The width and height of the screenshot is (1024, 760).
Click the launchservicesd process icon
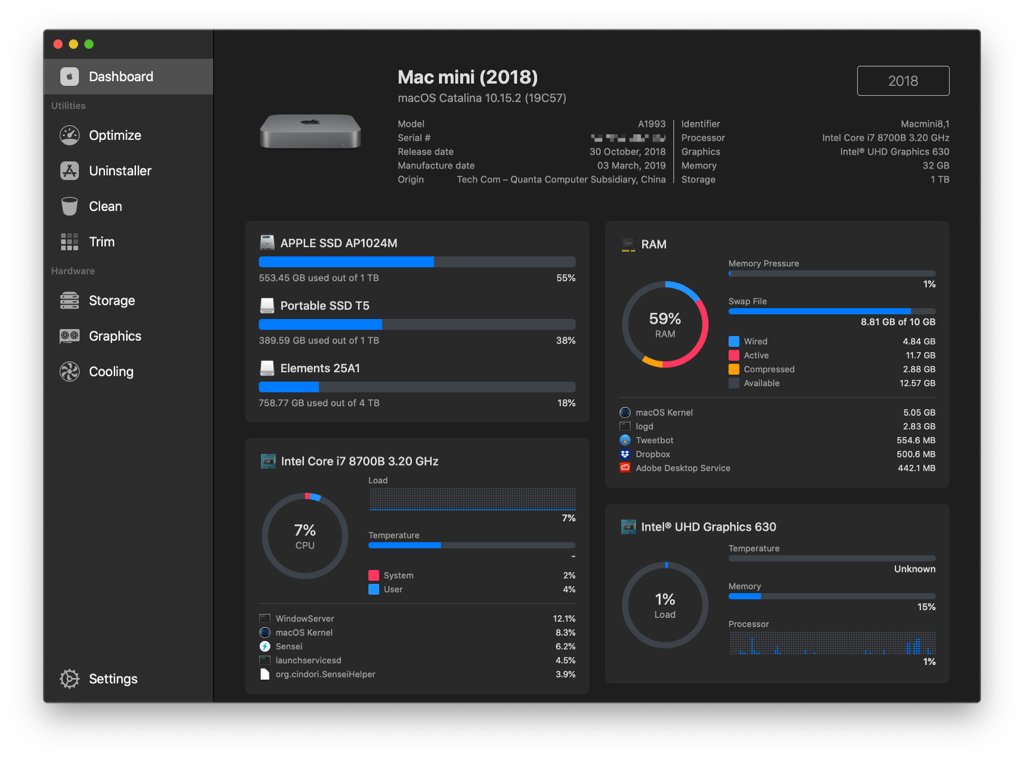tap(264, 660)
